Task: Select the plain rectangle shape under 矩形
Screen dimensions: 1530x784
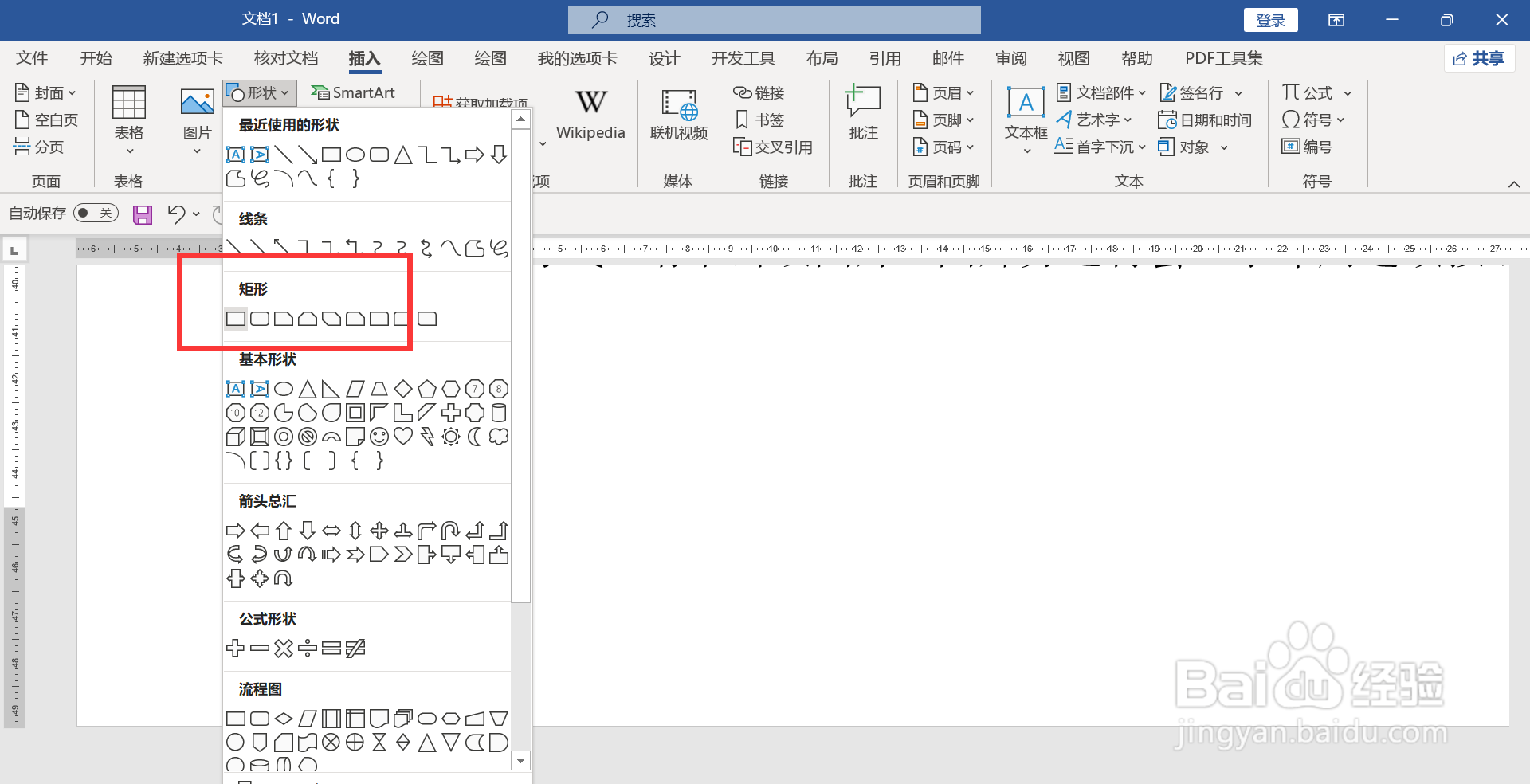Action: (236, 319)
